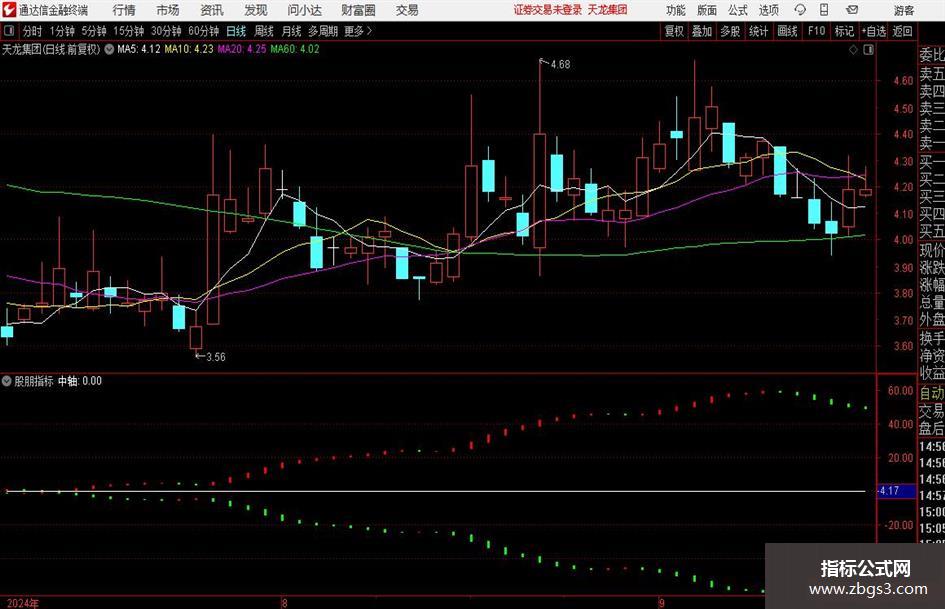
Task: Click the blue 4.17 price tag
Action: pyautogui.click(x=896, y=491)
